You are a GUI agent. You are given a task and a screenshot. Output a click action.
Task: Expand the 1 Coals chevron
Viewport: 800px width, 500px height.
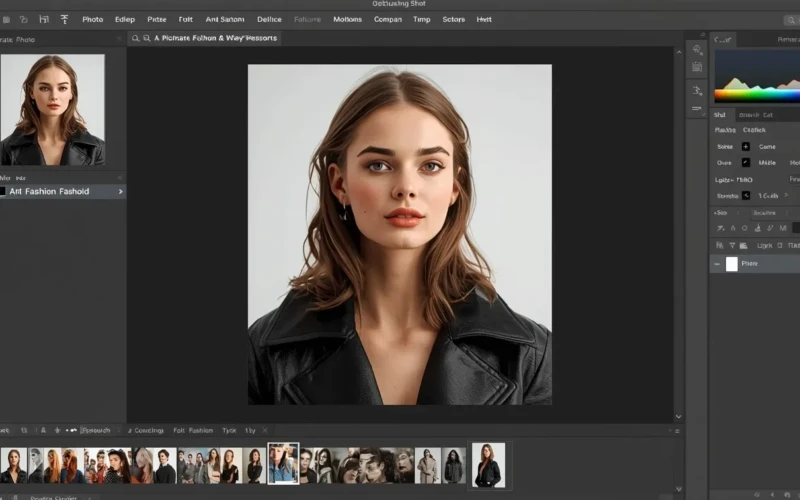click(x=786, y=195)
